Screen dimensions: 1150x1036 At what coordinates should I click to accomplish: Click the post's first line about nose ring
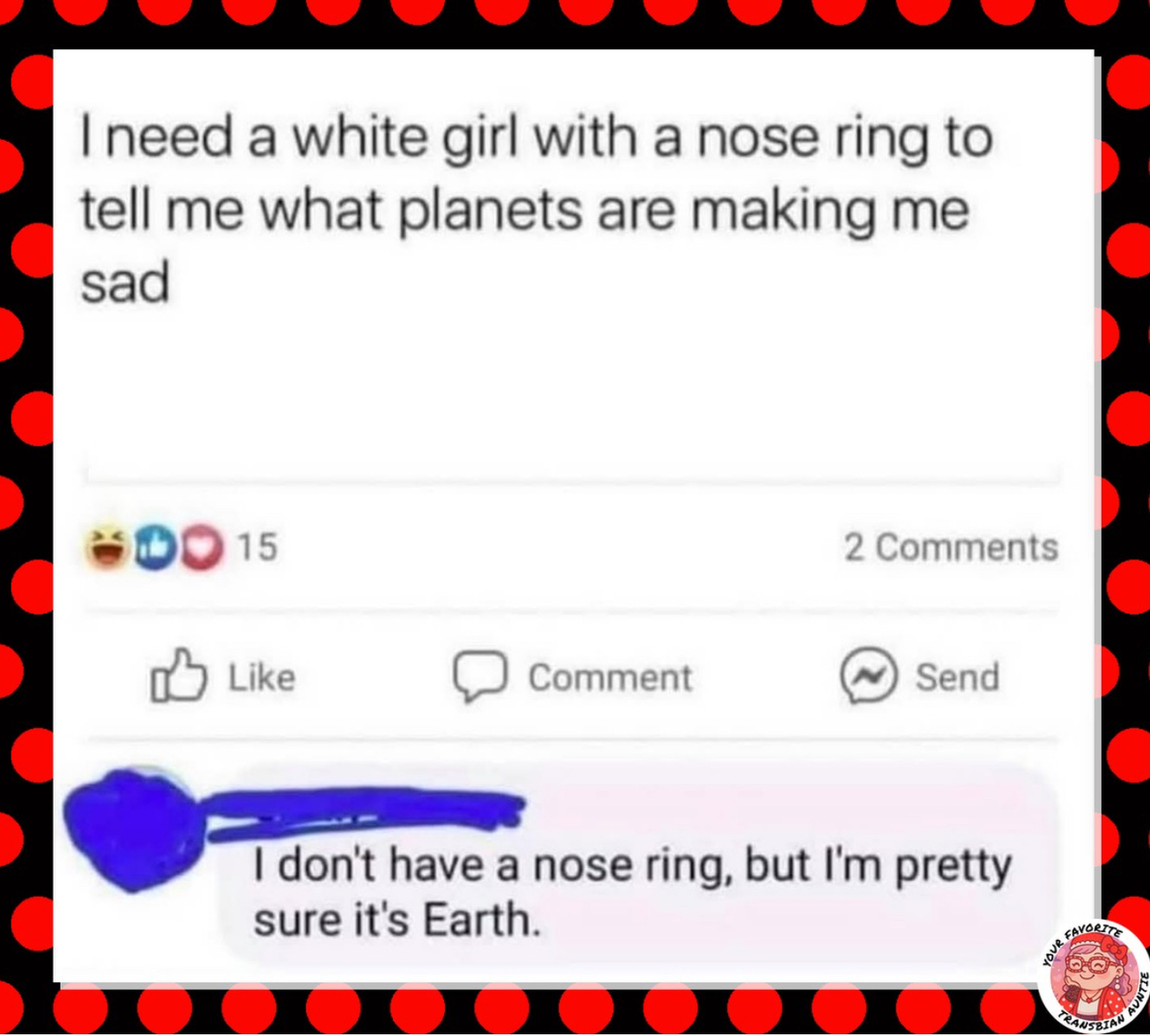[x=537, y=138]
